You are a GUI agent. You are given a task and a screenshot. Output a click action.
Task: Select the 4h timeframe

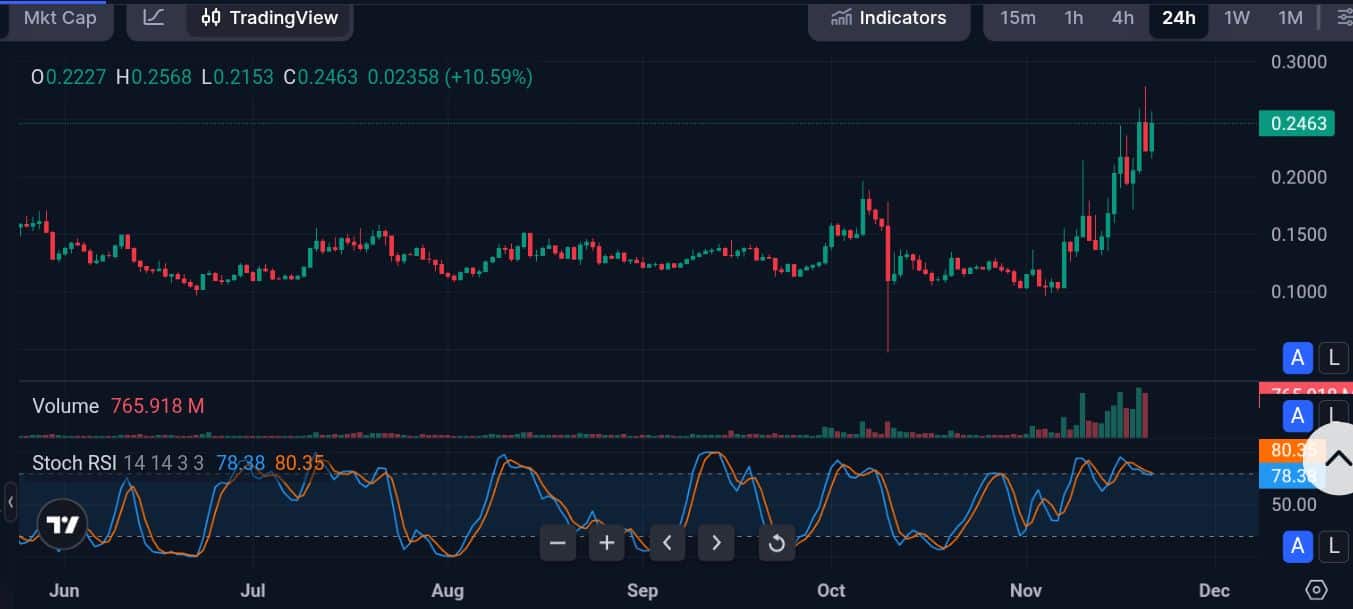(1122, 17)
